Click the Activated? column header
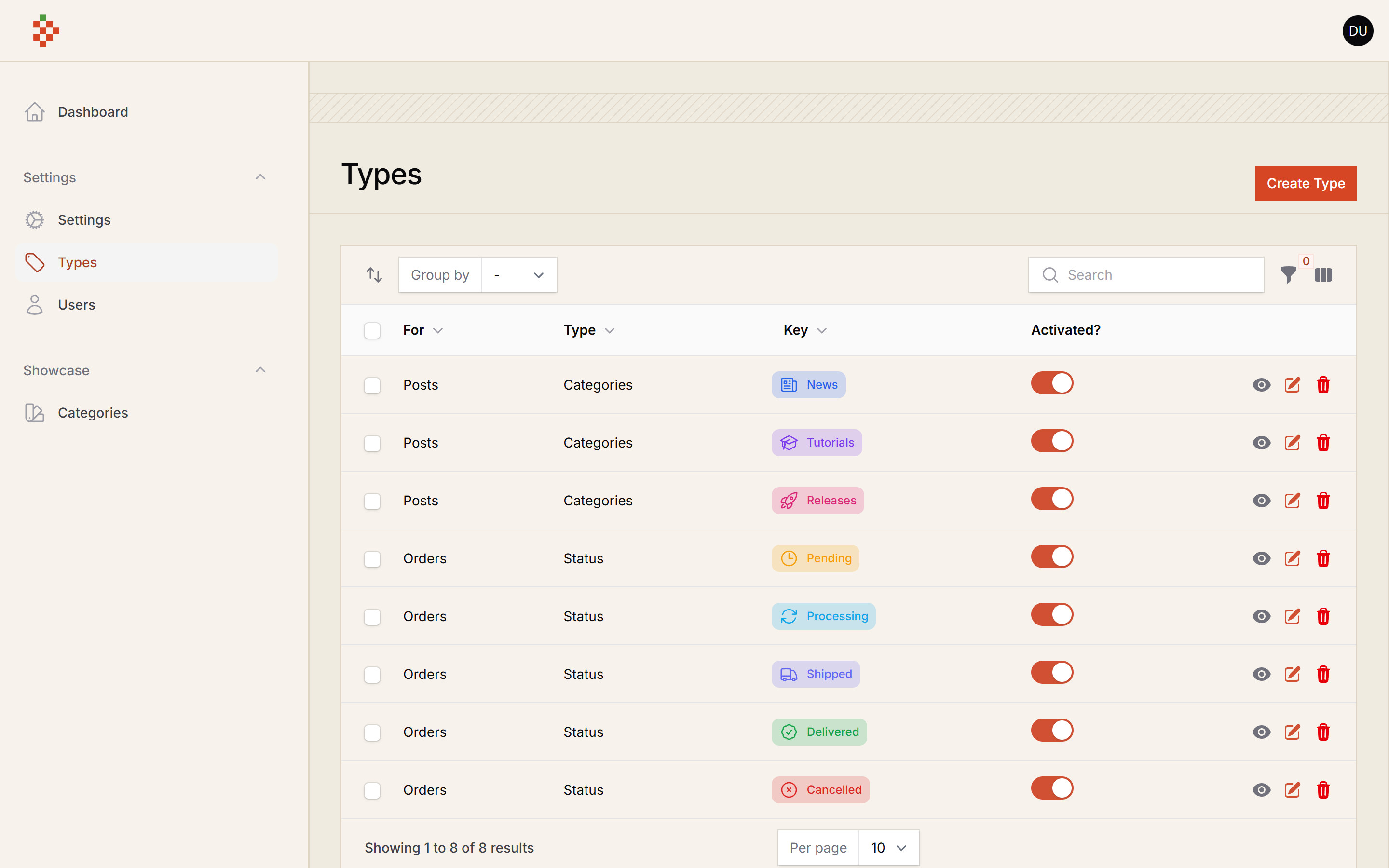This screenshot has width=1389, height=868. coord(1066,330)
